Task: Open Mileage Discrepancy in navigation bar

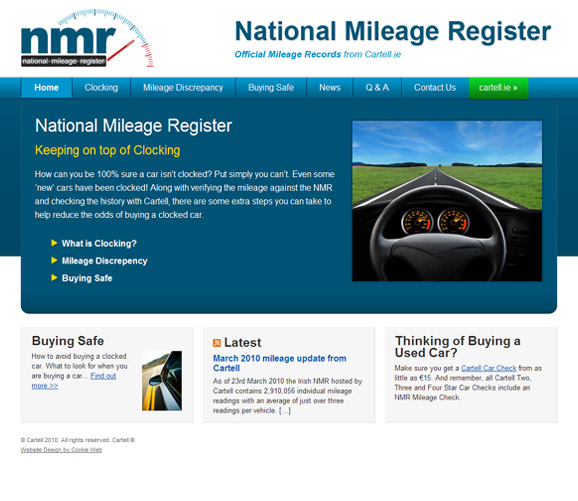Action: 183,88
